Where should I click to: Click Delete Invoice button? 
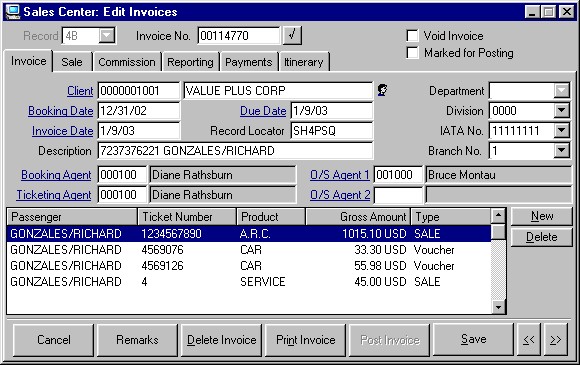(x=221, y=339)
